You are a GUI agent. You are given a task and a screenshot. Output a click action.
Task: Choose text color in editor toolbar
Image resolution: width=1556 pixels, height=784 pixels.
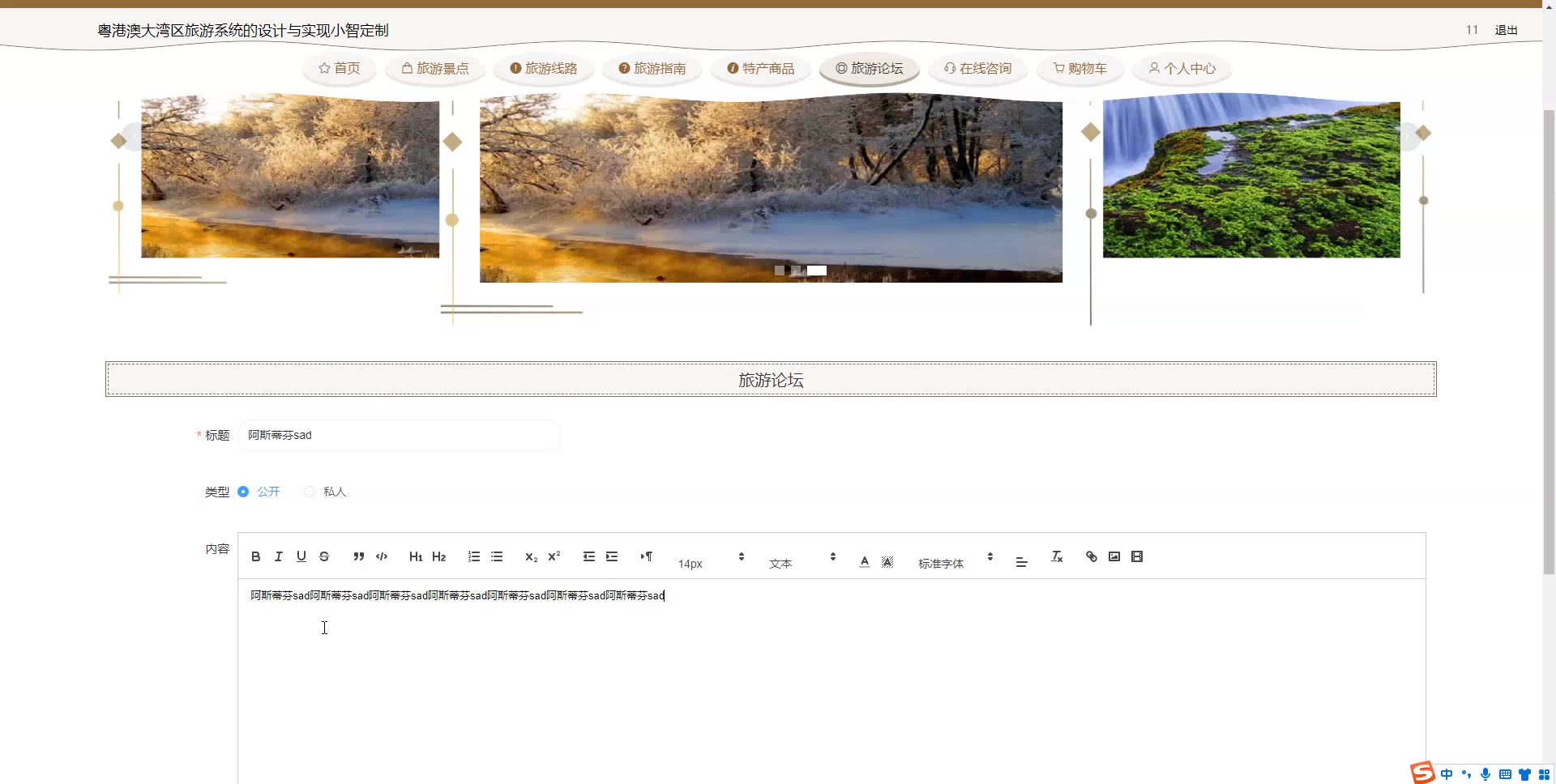(865, 560)
